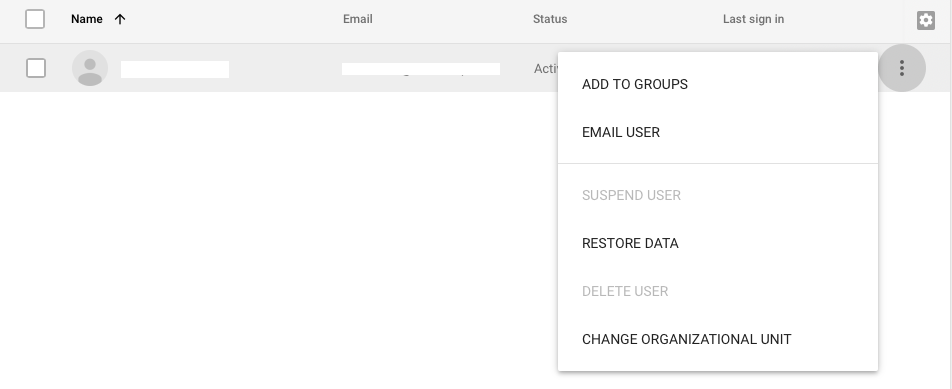Click the Status column header
This screenshot has height=389, width=952.
(x=550, y=19)
